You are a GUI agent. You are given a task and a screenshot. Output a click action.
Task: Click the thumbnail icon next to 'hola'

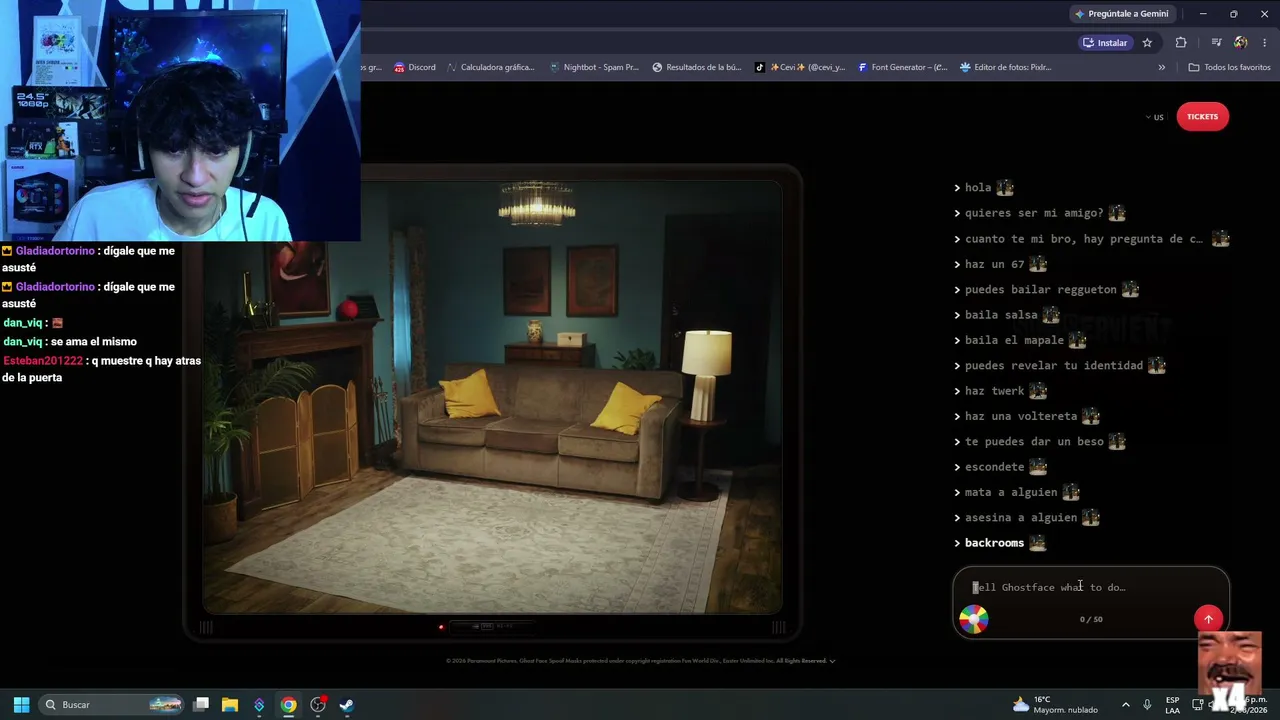click(x=1005, y=187)
